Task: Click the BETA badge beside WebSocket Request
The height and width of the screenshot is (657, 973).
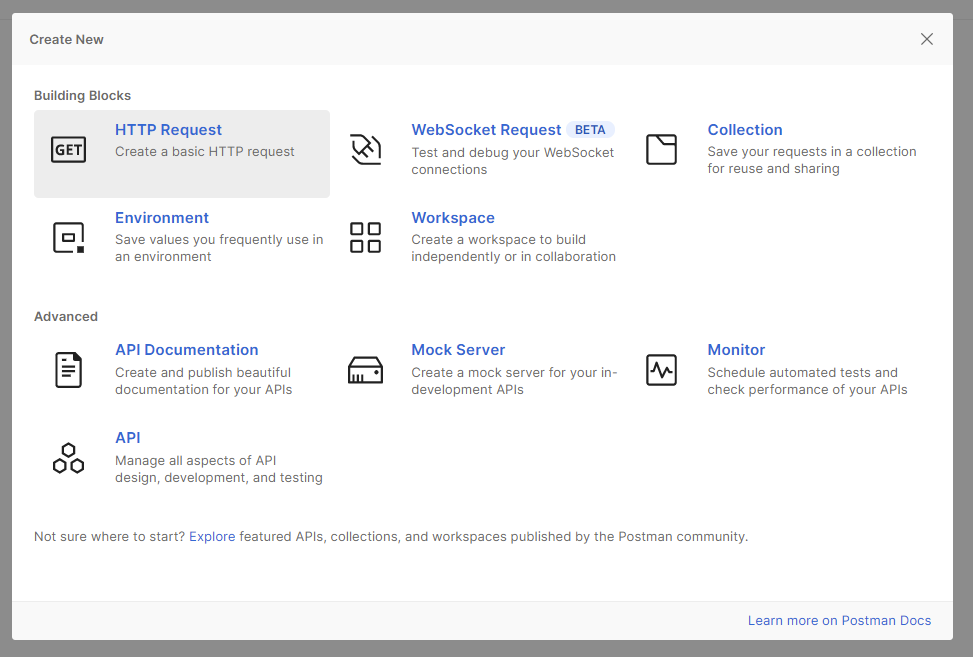Action: pos(590,130)
